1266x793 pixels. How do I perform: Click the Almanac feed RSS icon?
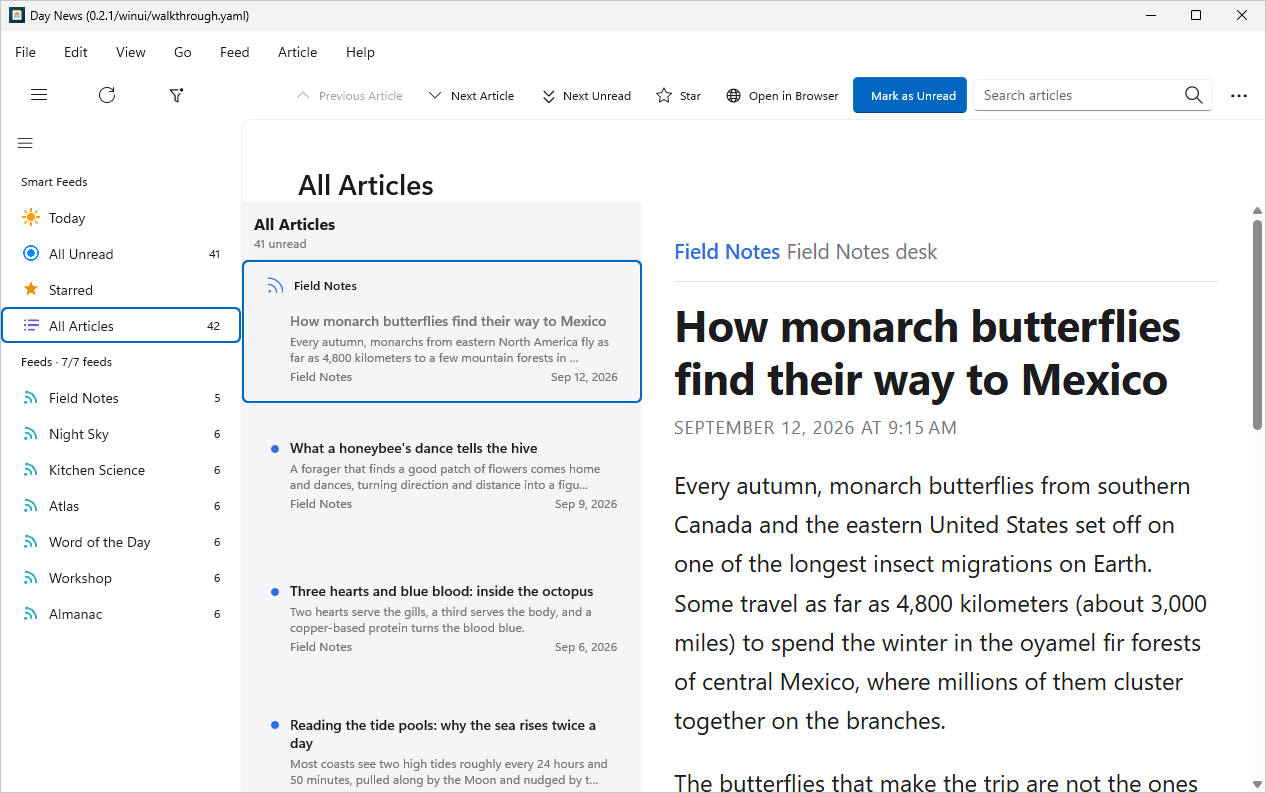point(31,614)
